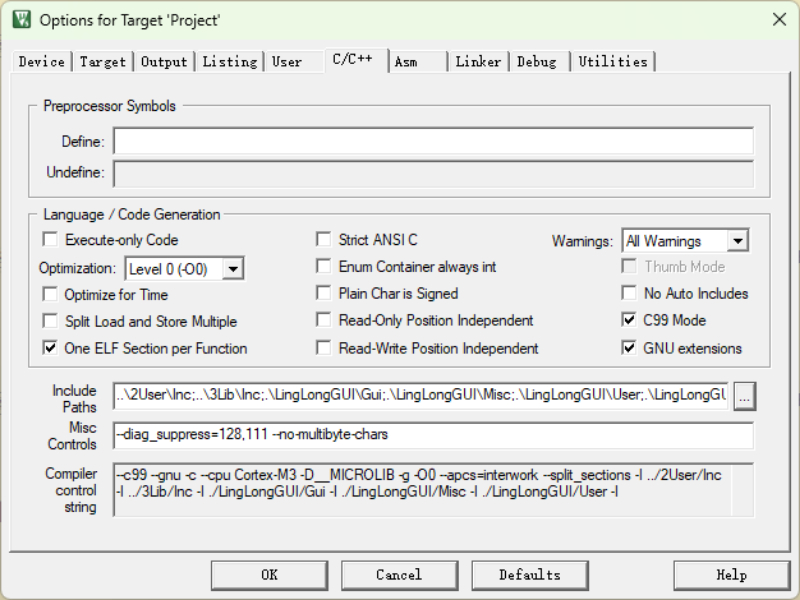Image resolution: width=800 pixels, height=600 pixels.
Task: Toggle the C99 Mode checkbox
Action: pyautogui.click(x=629, y=320)
